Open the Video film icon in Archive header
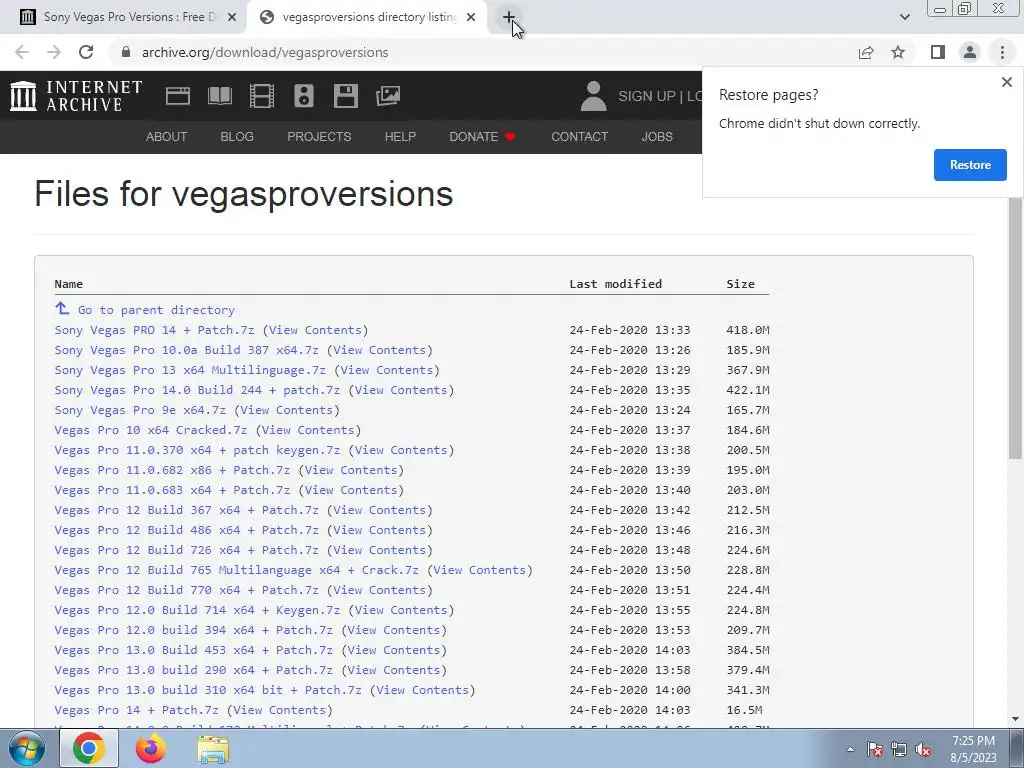The image size is (1024, 768). click(x=262, y=96)
